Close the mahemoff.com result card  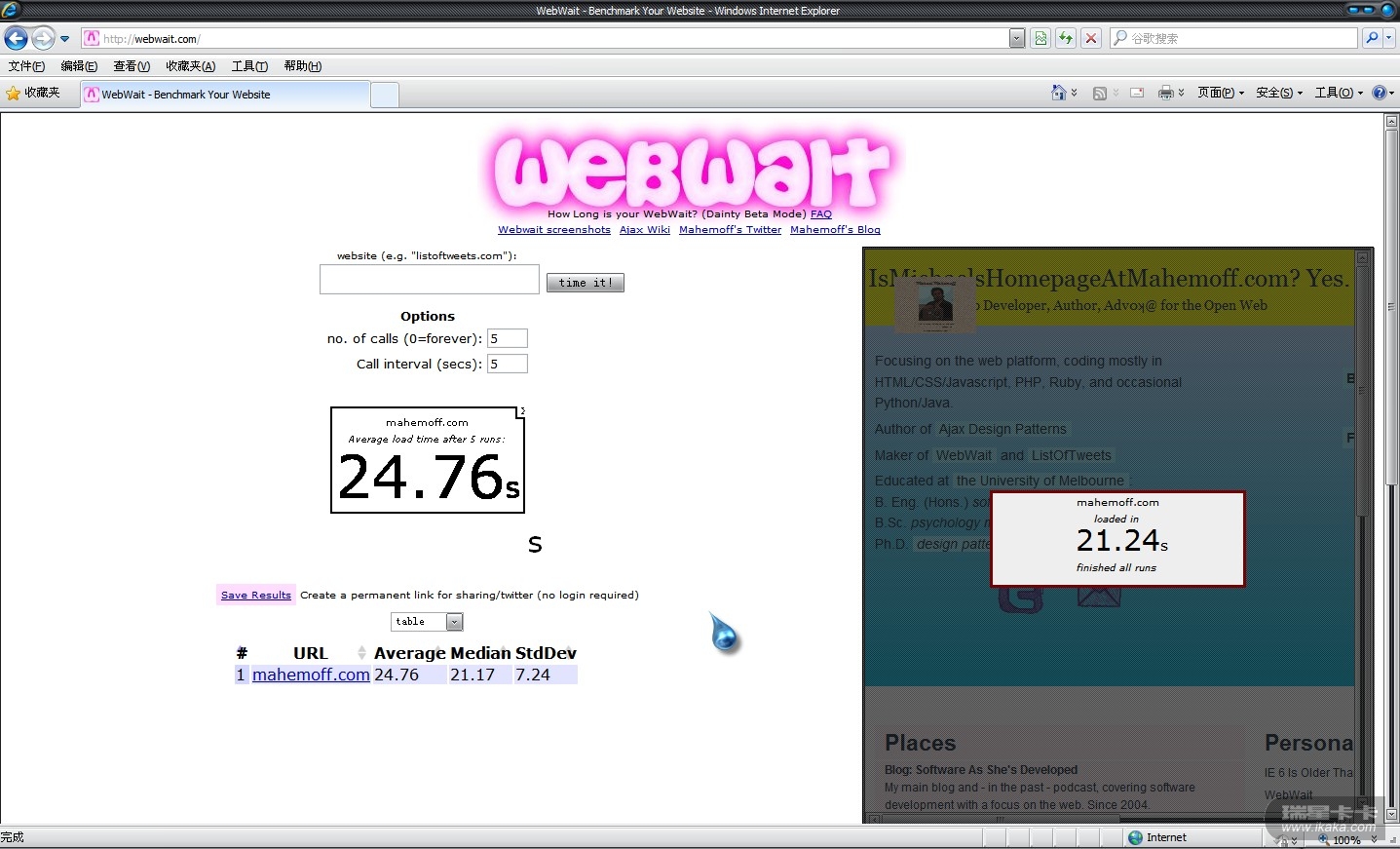pyautogui.click(x=522, y=411)
